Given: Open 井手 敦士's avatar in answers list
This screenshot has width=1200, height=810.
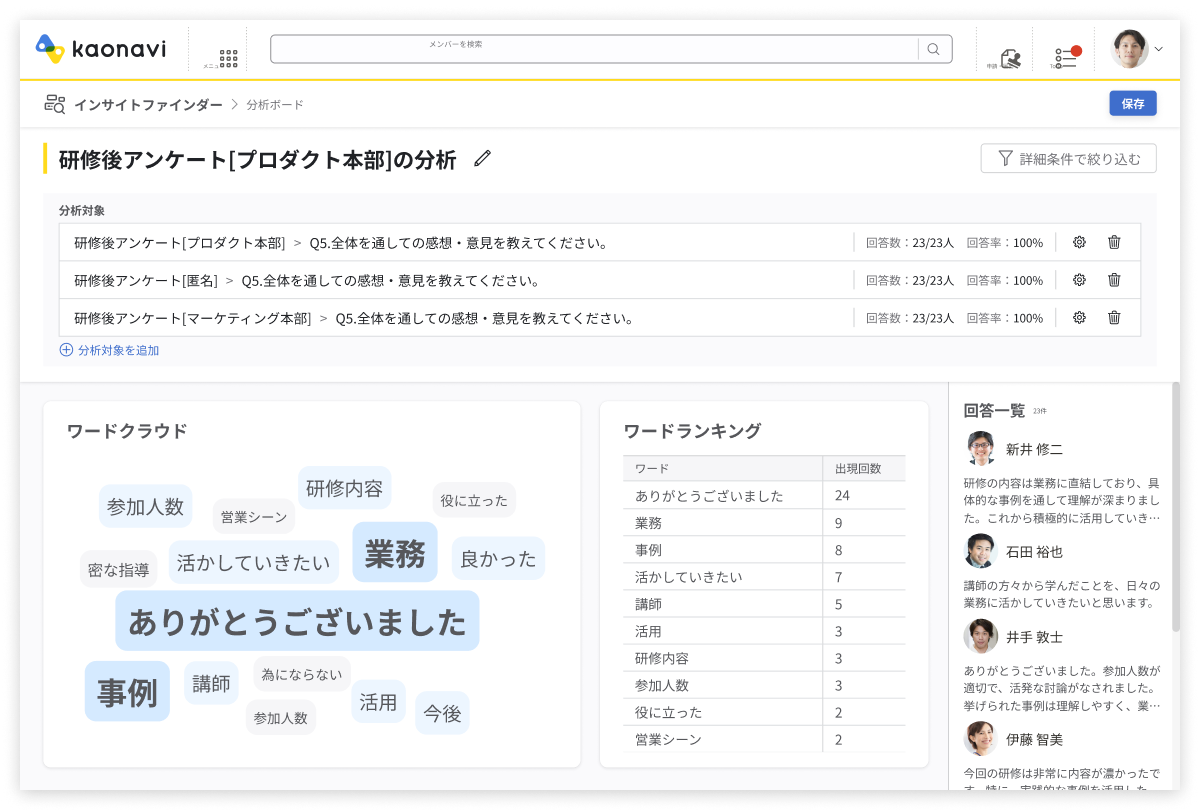Looking at the screenshot, I should 981,636.
